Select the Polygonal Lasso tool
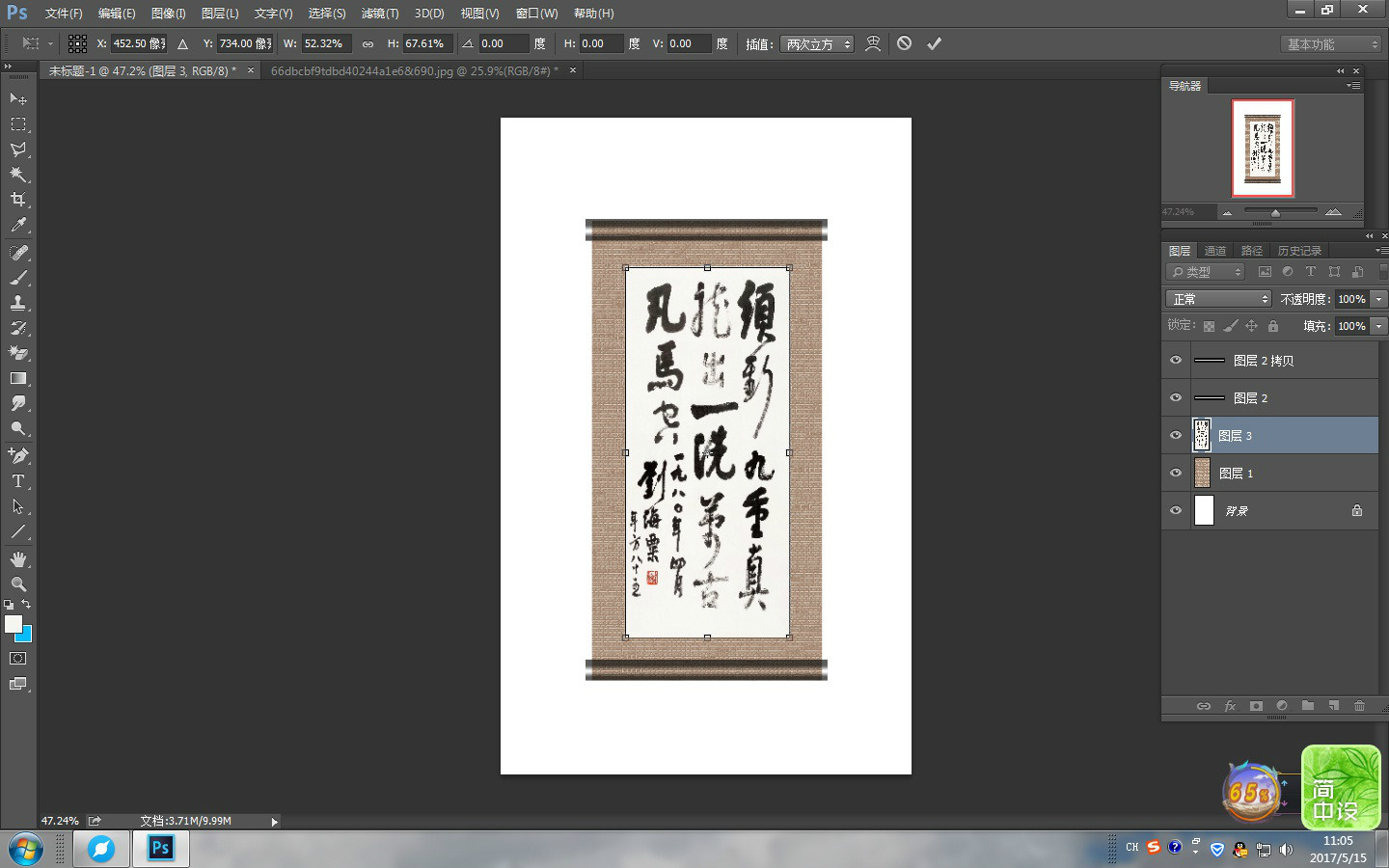This screenshot has height=868, width=1389. point(18,149)
